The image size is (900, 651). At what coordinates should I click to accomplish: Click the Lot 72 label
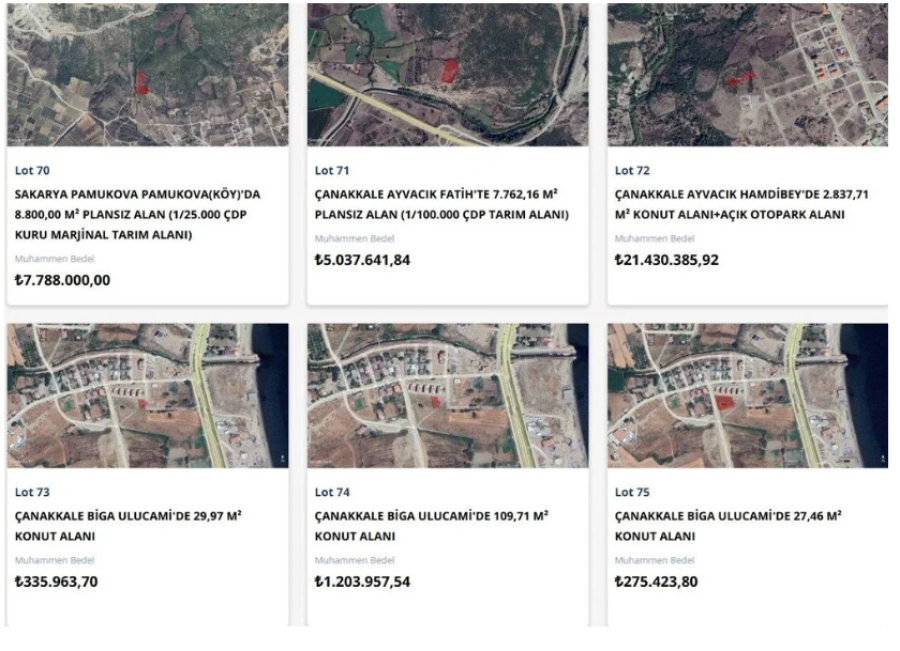pyautogui.click(x=632, y=170)
